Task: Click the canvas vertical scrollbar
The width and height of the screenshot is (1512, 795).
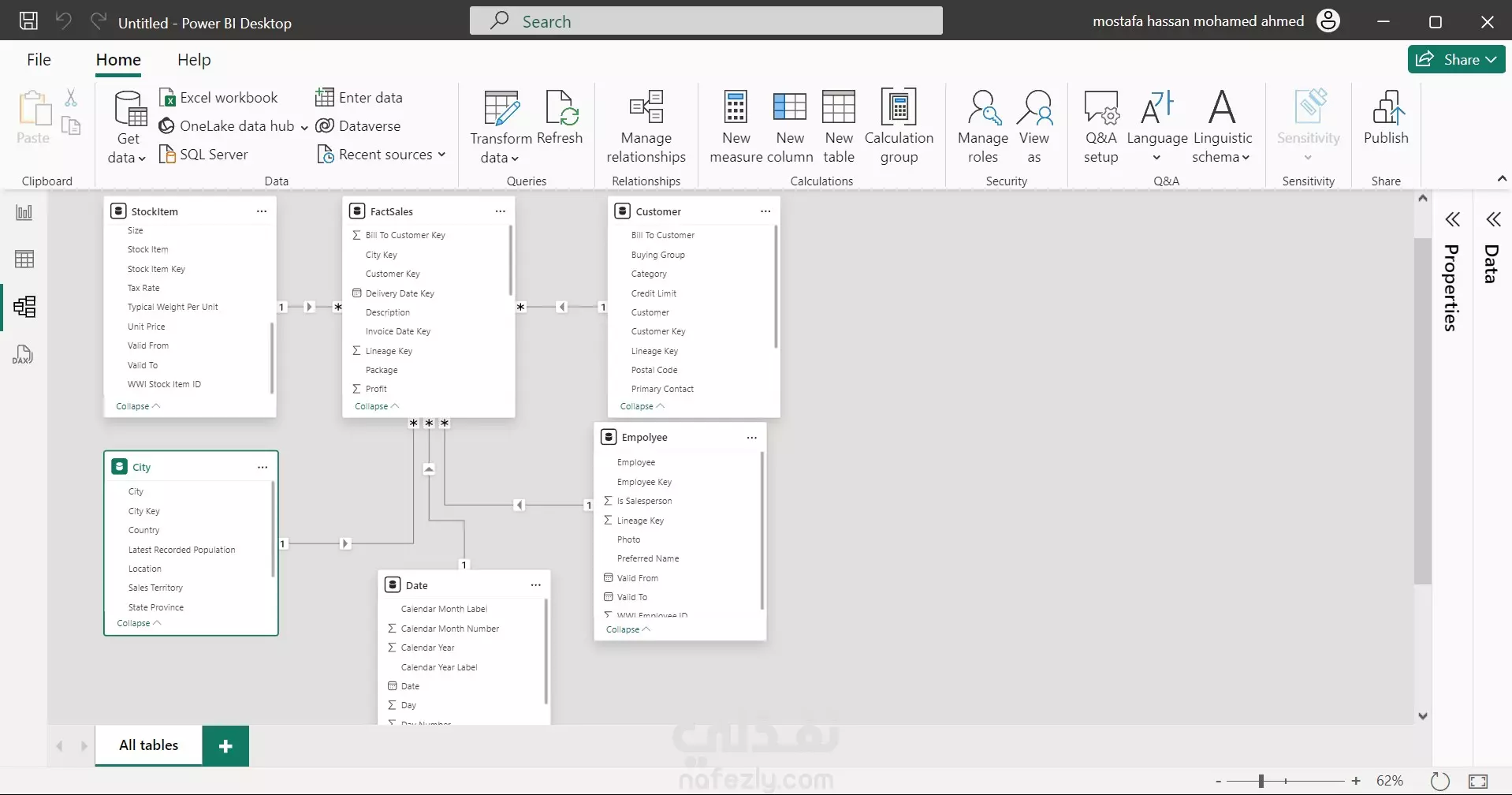Action: coord(1422,410)
